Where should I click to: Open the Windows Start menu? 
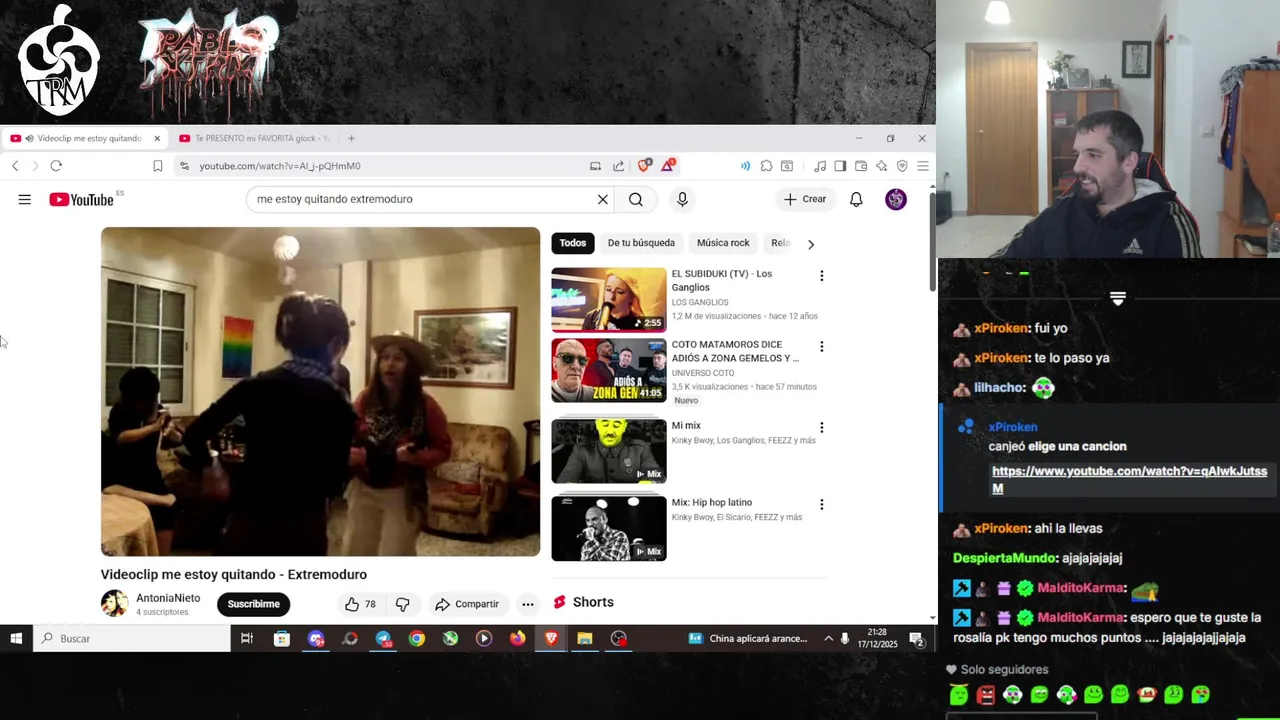click(x=16, y=638)
